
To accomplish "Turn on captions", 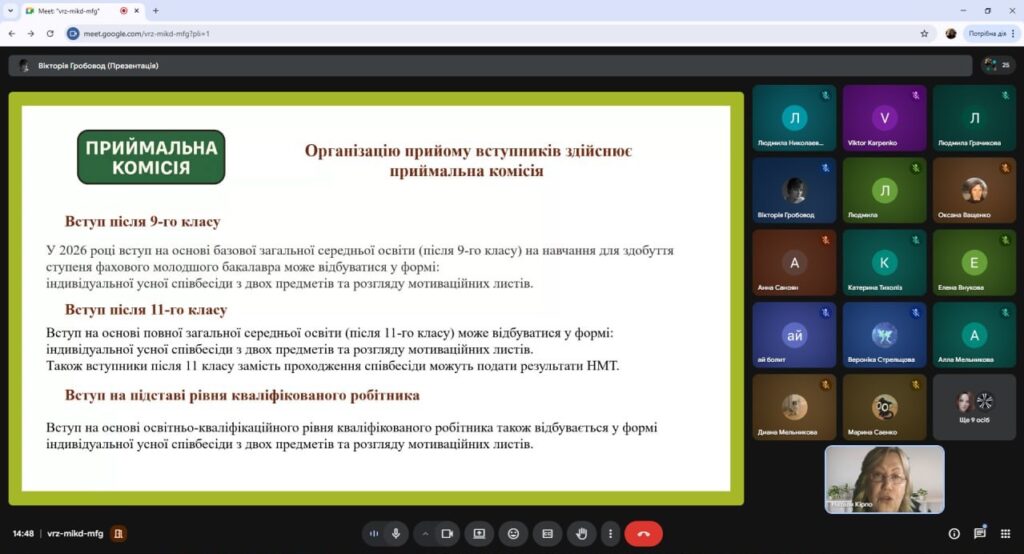I will [547, 534].
